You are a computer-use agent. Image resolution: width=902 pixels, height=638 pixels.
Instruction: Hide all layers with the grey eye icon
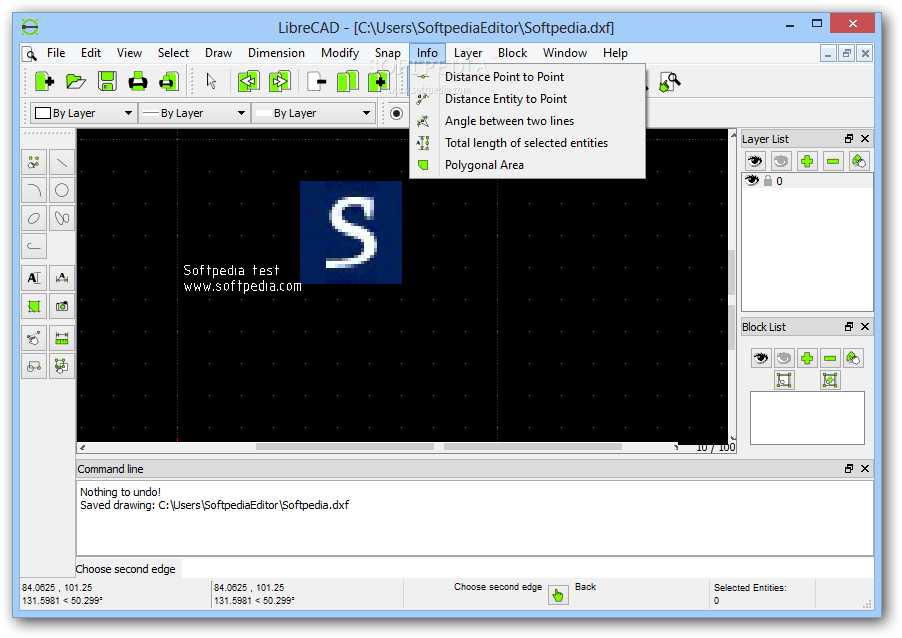click(781, 161)
